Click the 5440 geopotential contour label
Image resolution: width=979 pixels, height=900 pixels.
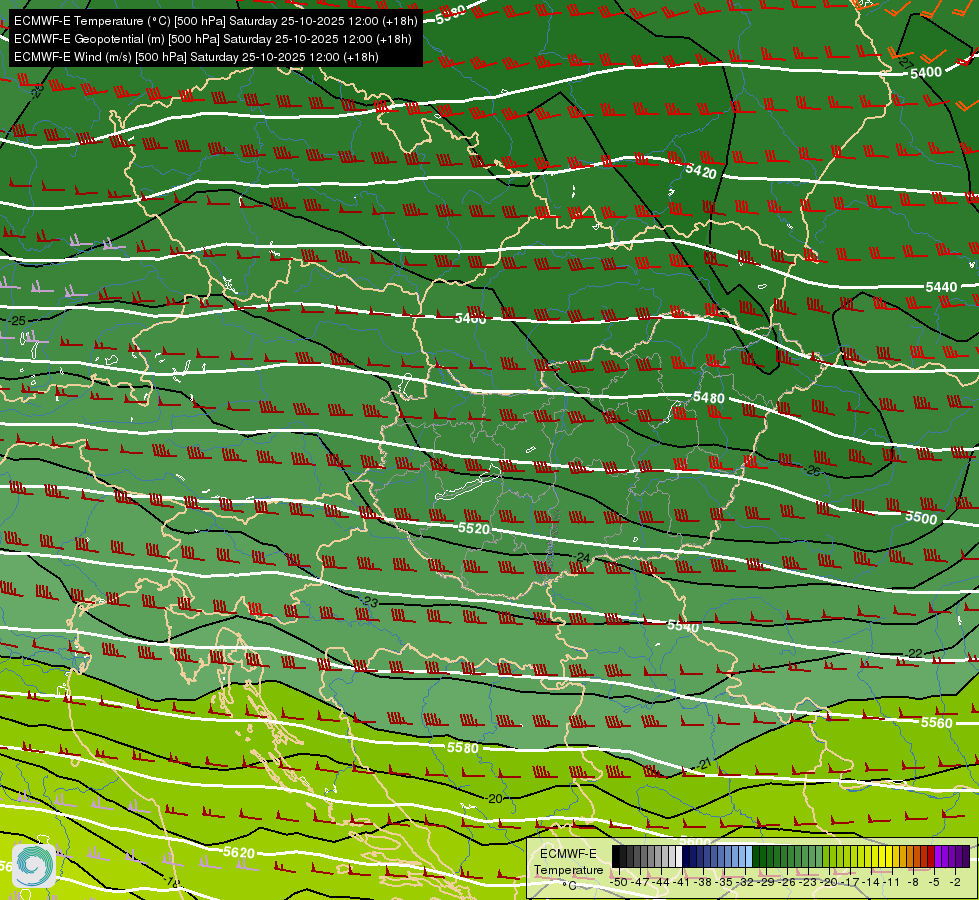(941, 287)
